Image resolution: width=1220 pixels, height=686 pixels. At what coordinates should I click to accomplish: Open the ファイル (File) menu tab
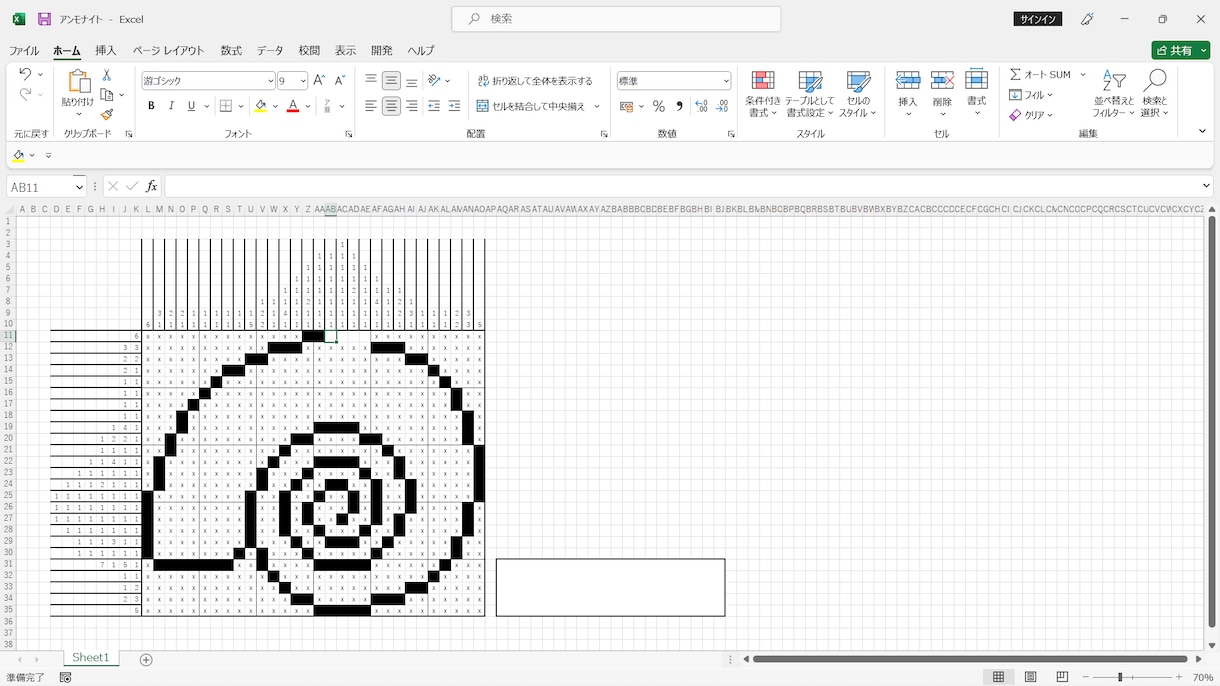[24, 51]
